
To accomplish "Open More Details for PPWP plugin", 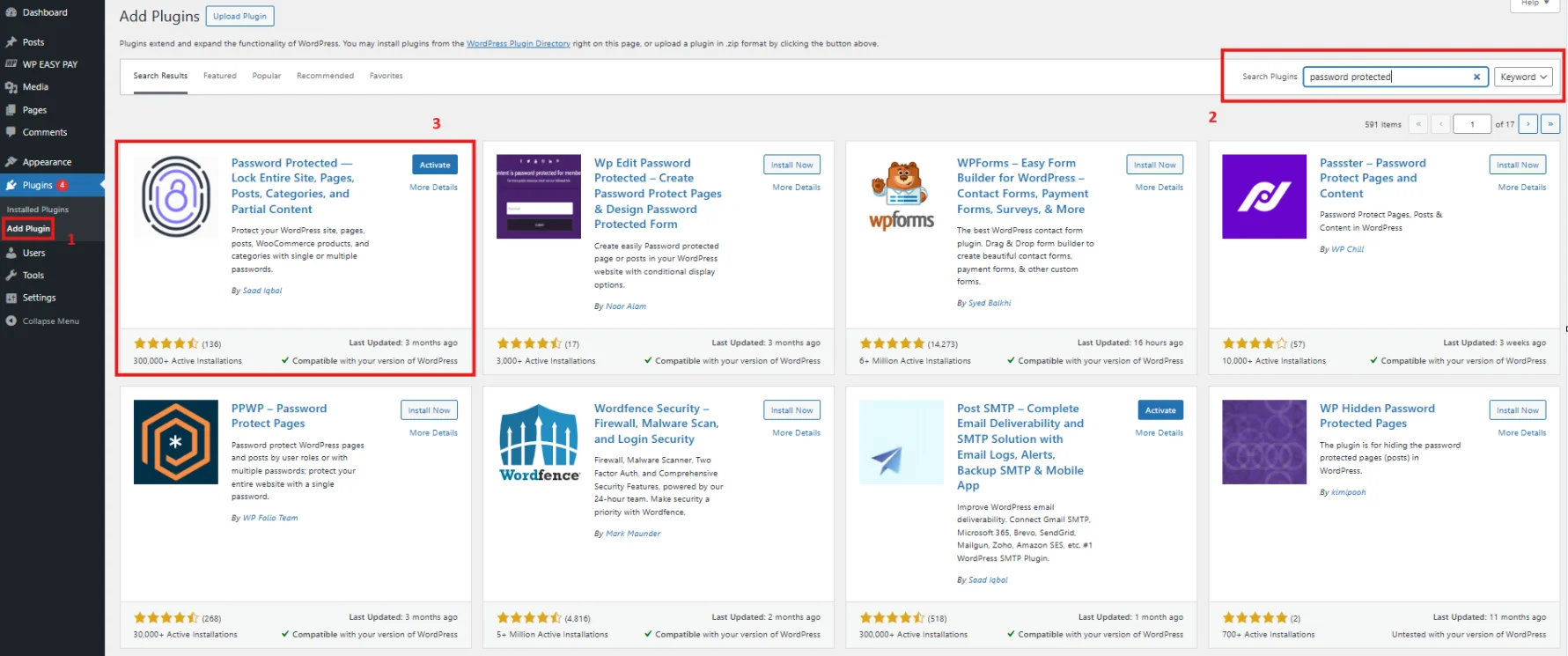I will tap(433, 433).
